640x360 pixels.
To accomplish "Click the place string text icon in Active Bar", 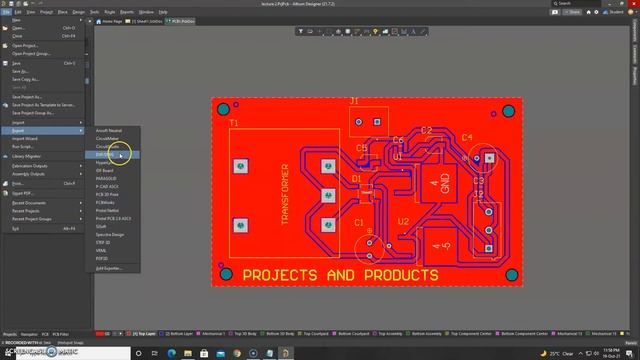I will 413,31.
